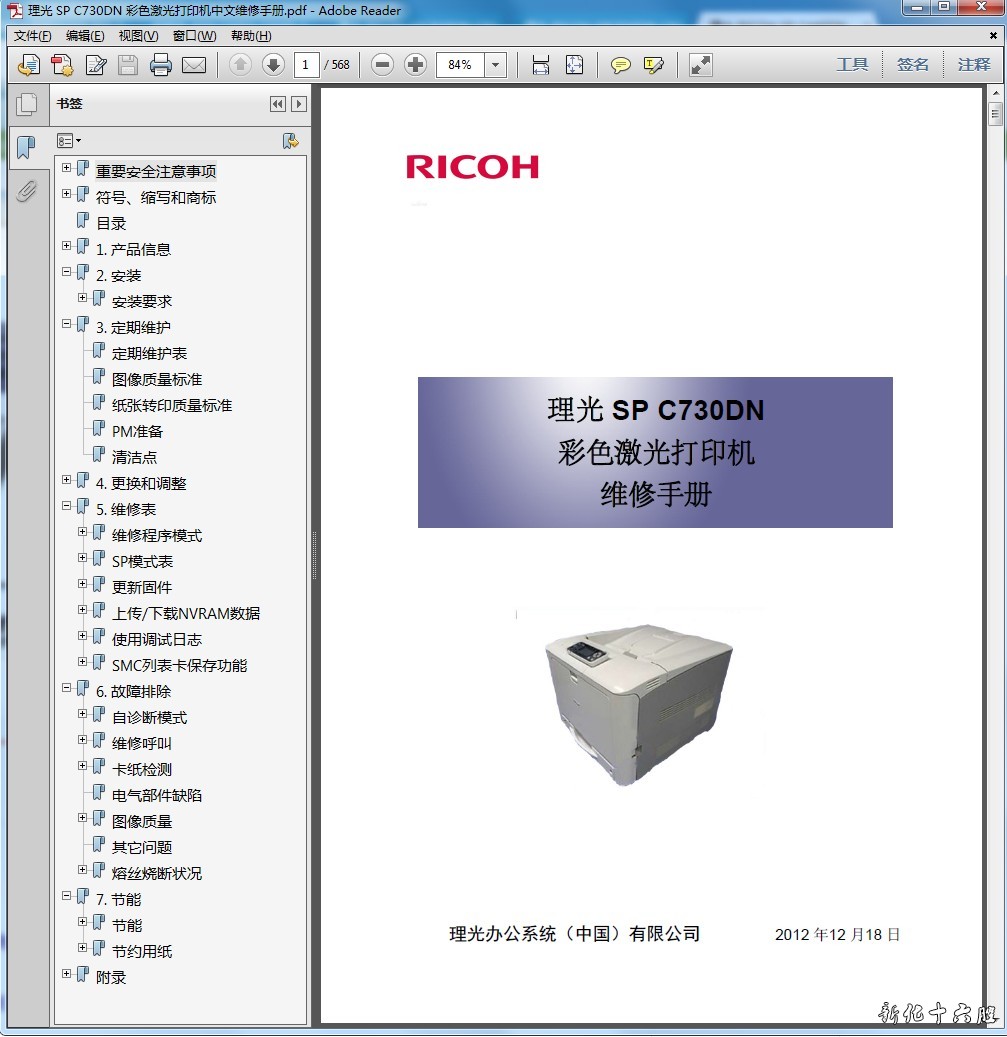This screenshot has width=1007, height=1037.
Task: Open page thumbnails panel icon
Action: pyautogui.click(x=26, y=103)
